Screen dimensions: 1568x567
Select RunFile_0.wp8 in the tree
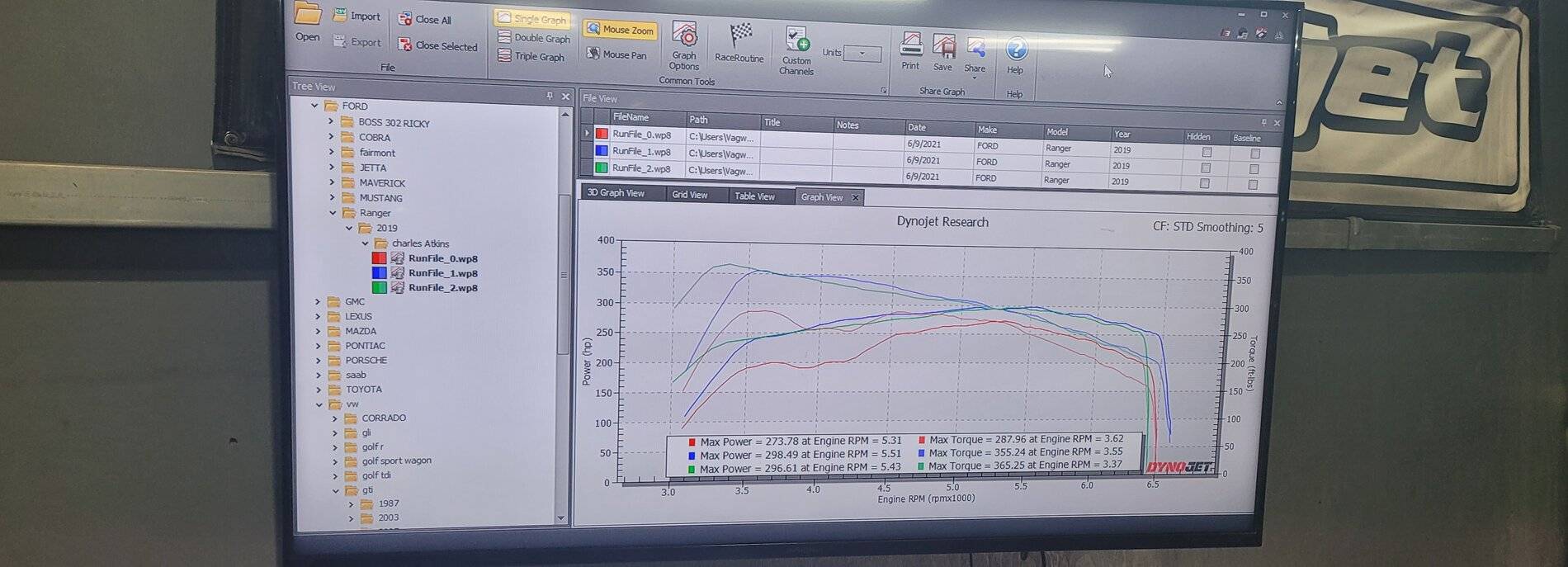(442, 258)
